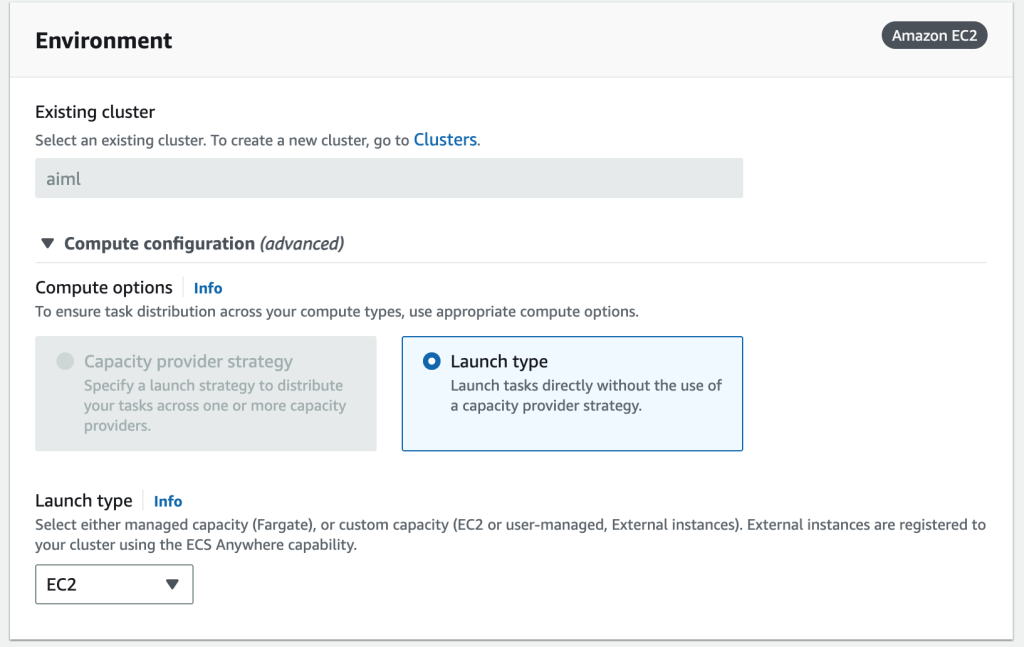Click the Launch type card description text
The height and width of the screenshot is (647, 1024).
click(586, 396)
